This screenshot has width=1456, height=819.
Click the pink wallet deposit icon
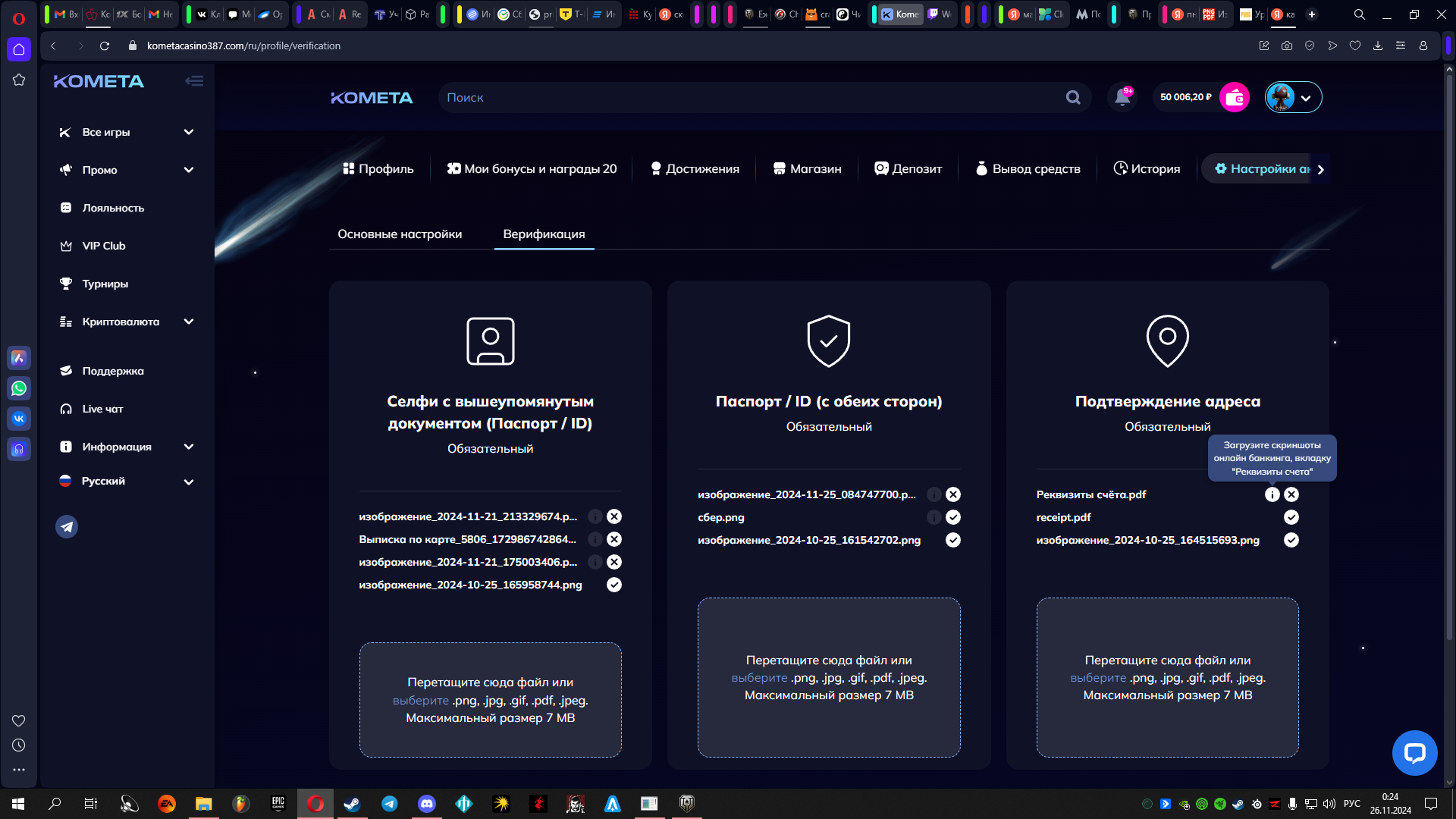(x=1234, y=97)
